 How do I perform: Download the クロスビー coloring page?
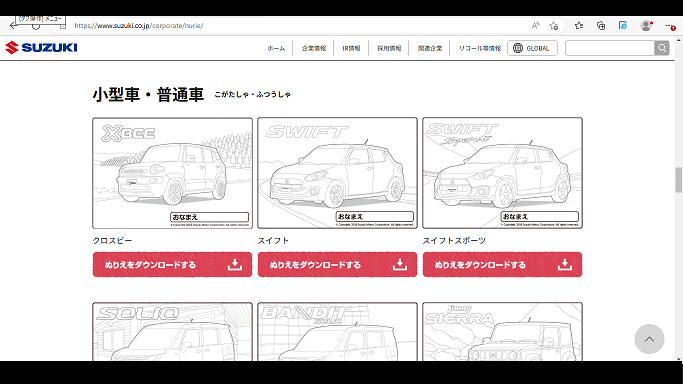tap(172, 264)
